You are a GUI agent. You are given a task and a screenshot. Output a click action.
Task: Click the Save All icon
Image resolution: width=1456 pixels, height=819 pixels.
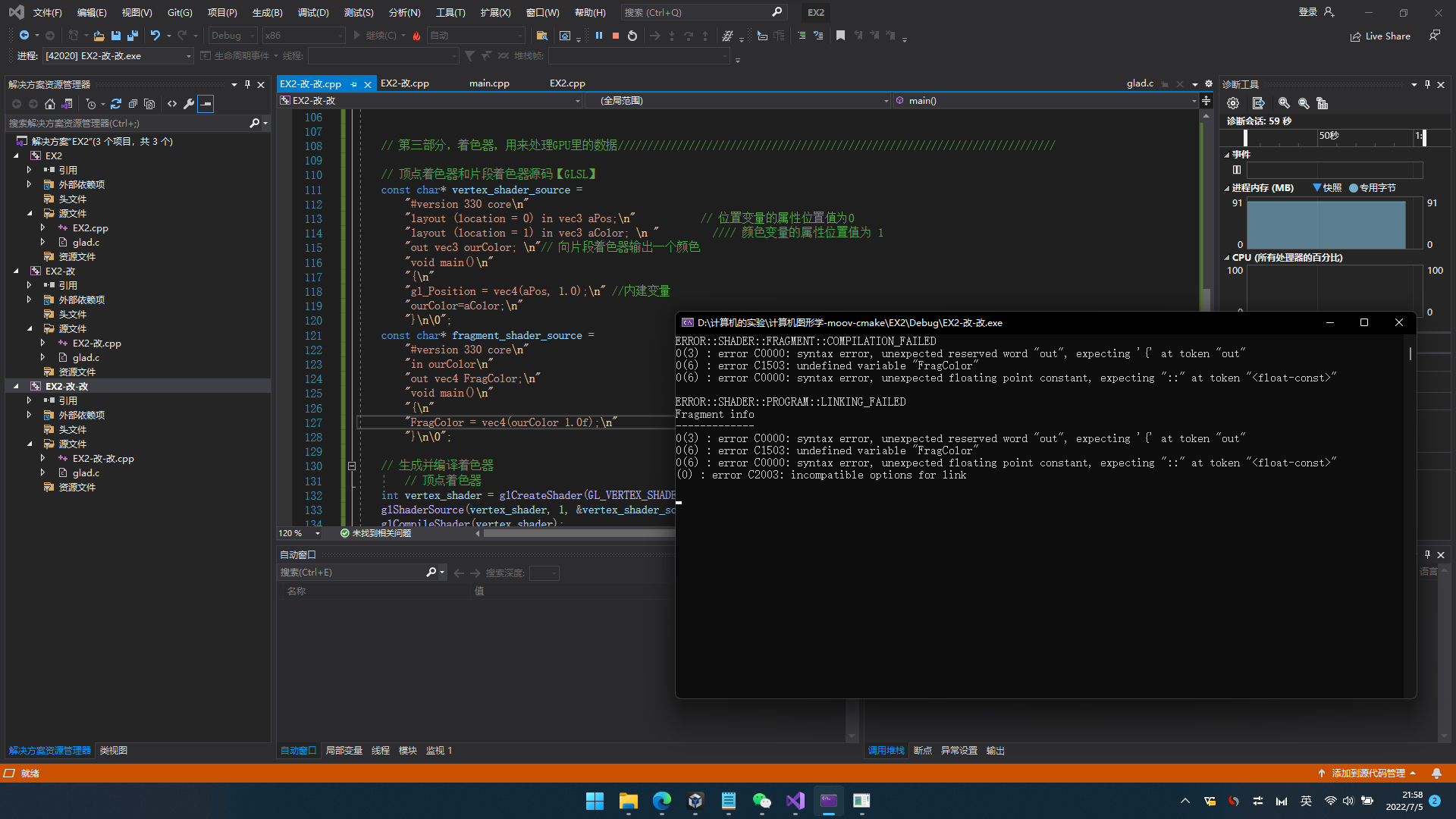click(133, 36)
